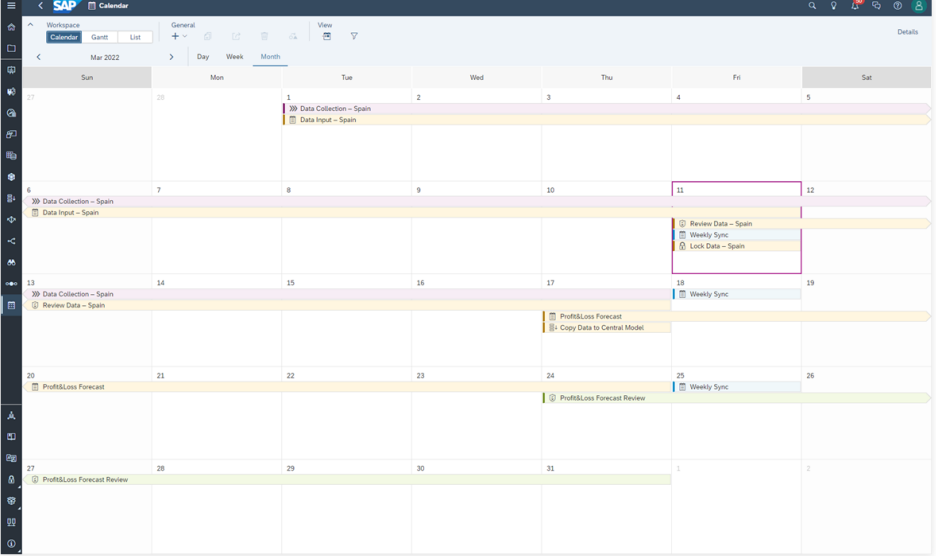This screenshot has width=936, height=556.
Task: Select the highlighted date 11
Action: 680,190
